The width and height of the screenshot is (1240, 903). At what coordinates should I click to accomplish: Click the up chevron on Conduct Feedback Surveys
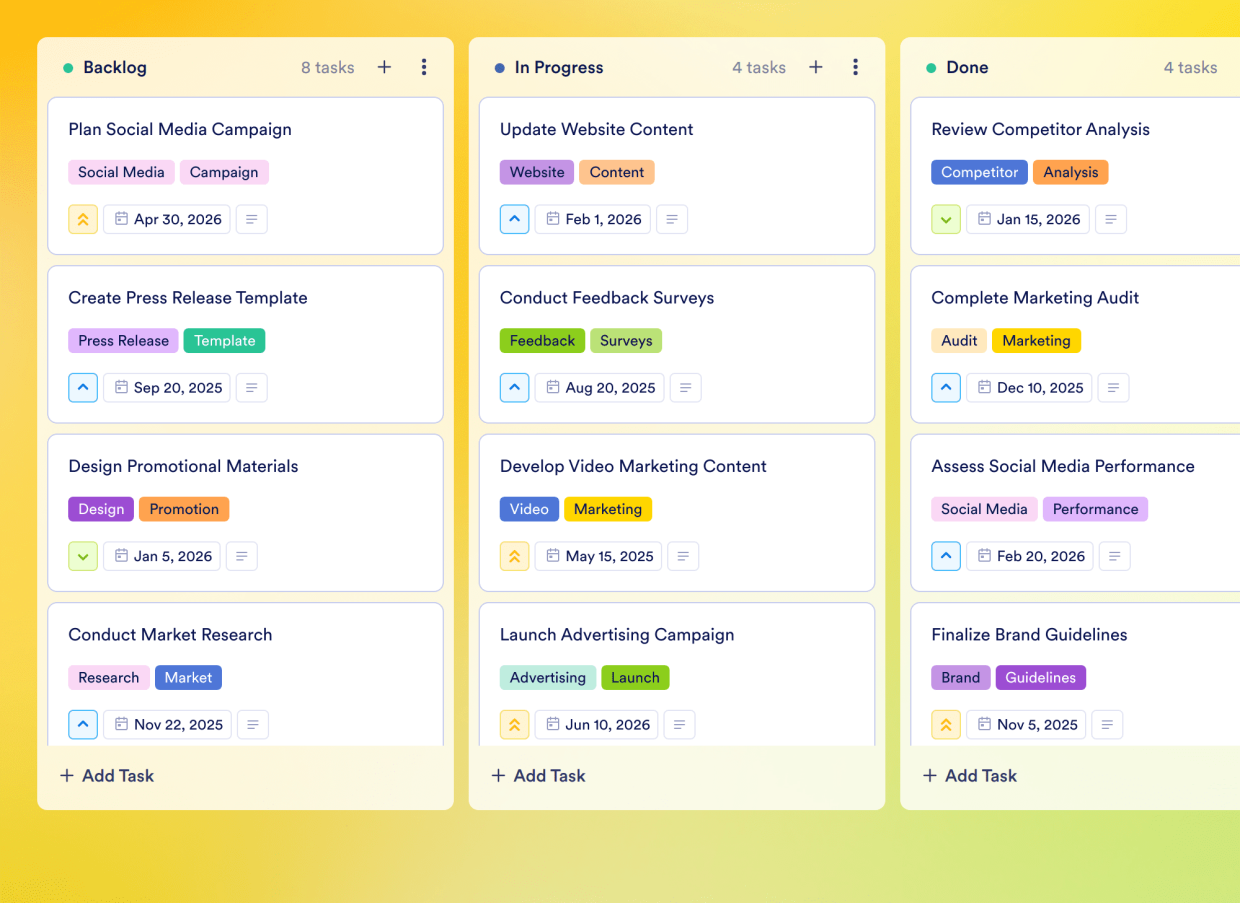point(514,387)
